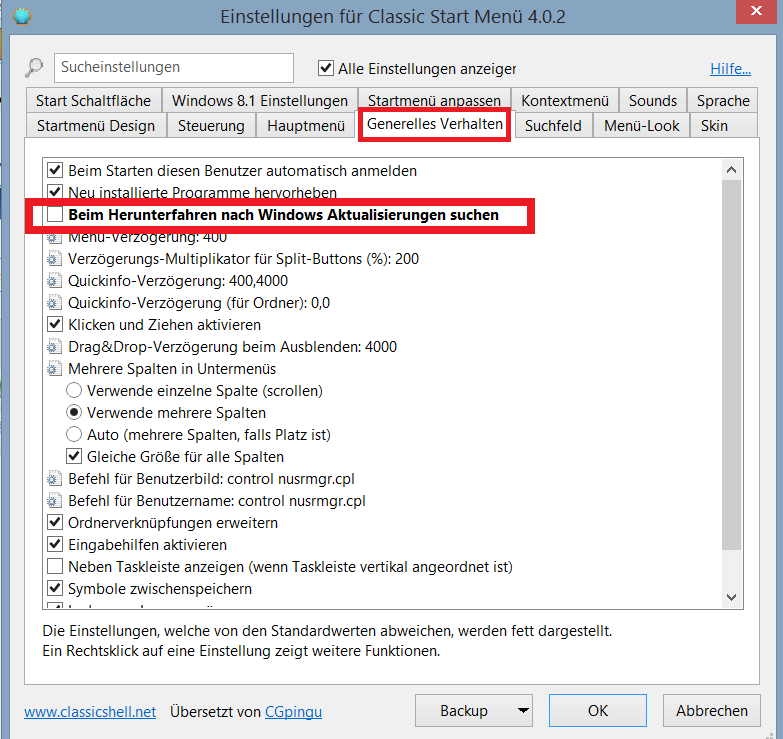Click the search magnifier icon

coord(34,67)
